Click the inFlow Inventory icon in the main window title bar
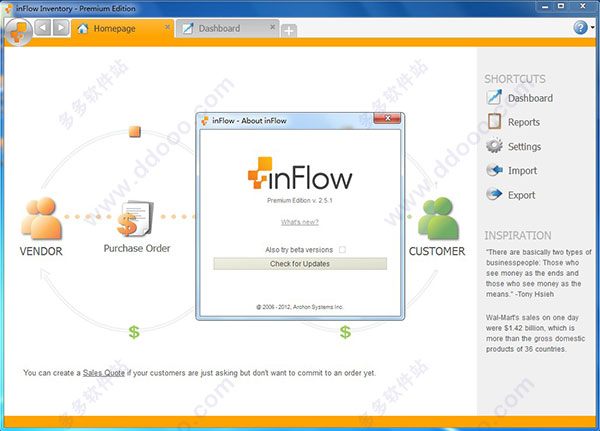The image size is (600, 431). 8,8
